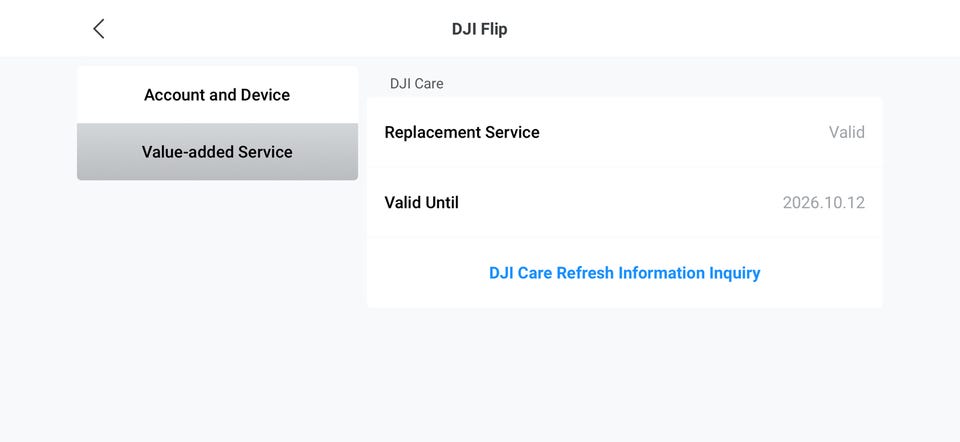960x442 pixels.
Task: Go back from the DJI Flip page
Action: pyautogui.click(x=98, y=29)
